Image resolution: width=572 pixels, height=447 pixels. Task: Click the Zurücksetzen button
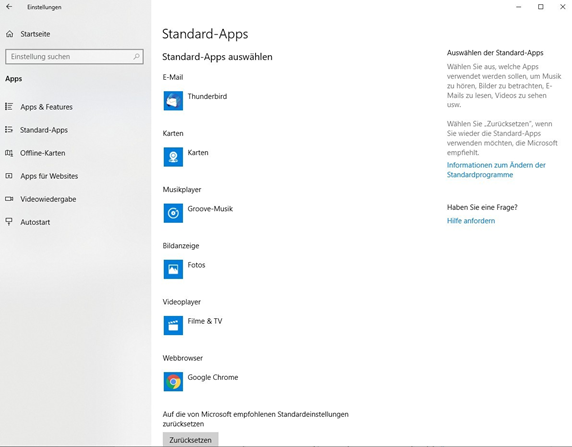190,439
